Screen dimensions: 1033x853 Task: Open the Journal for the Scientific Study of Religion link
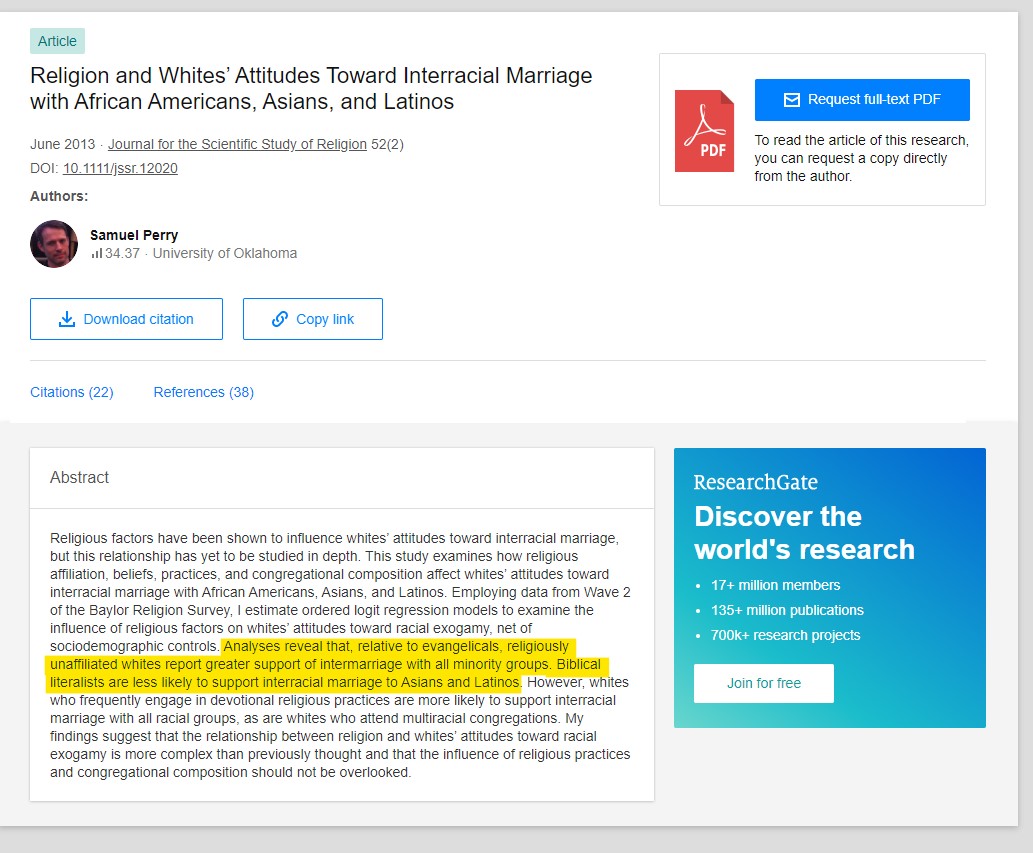[x=237, y=144]
